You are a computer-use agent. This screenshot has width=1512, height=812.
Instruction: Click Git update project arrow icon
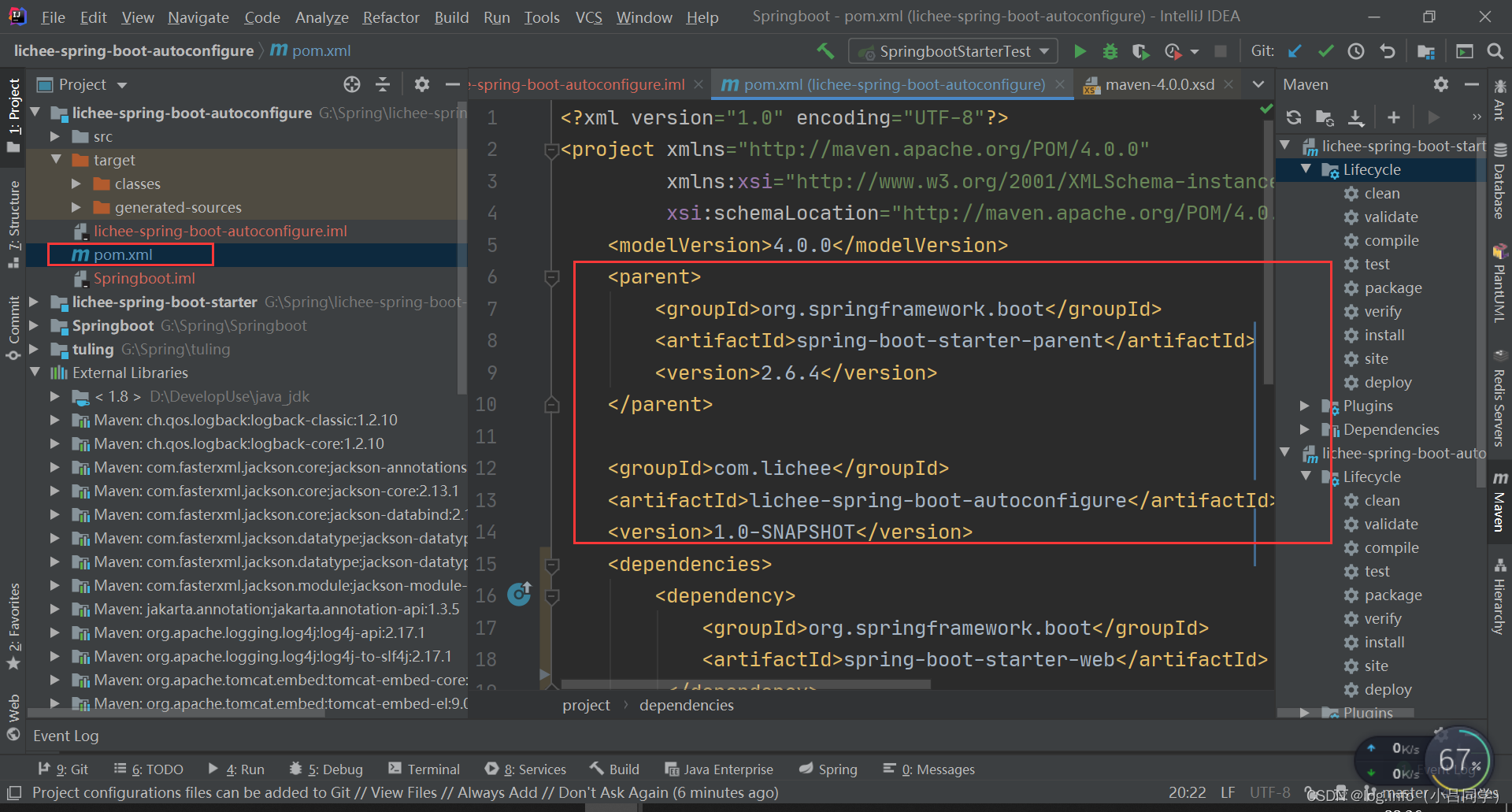click(x=1295, y=51)
